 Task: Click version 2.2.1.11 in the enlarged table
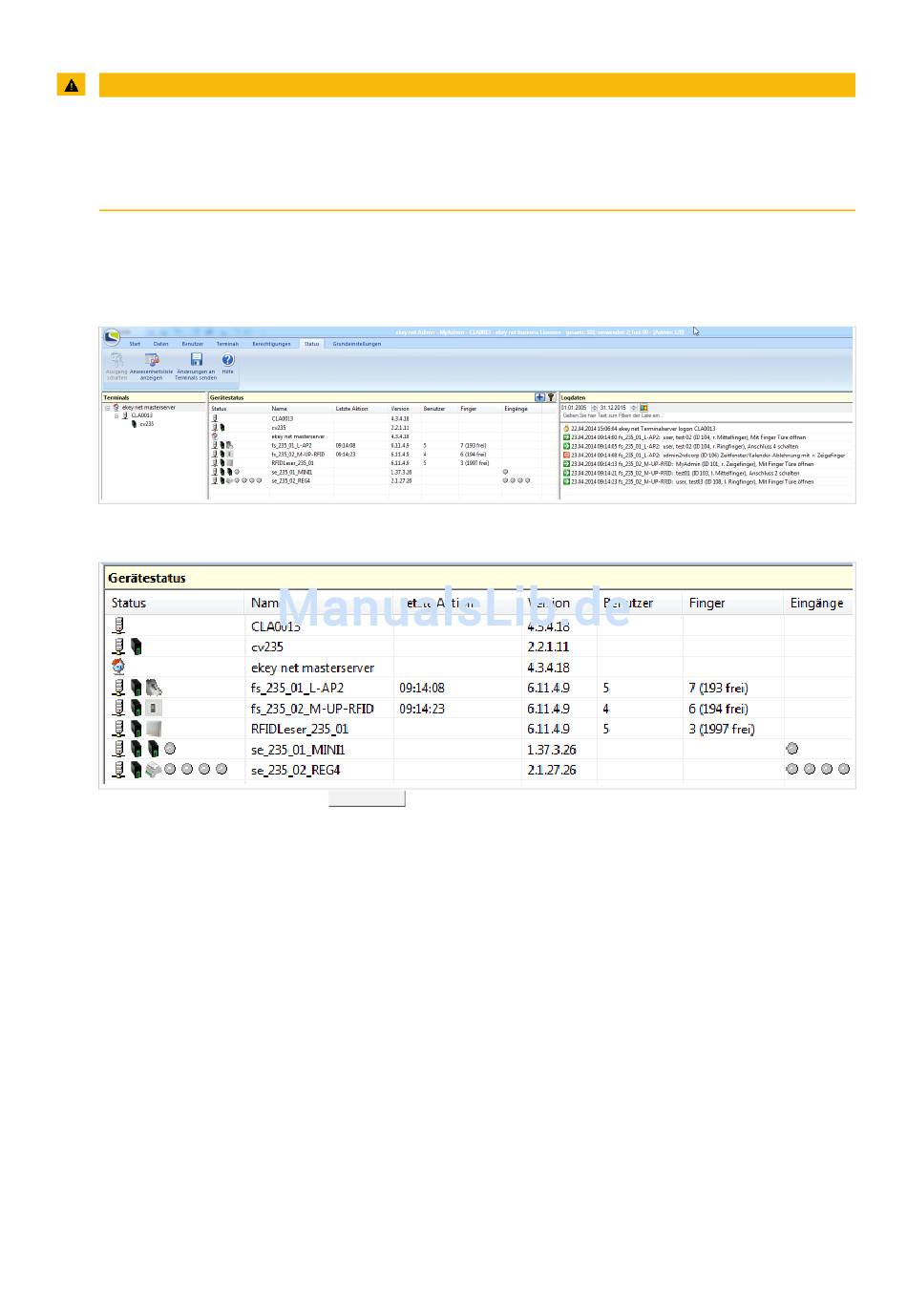[548, 647]
